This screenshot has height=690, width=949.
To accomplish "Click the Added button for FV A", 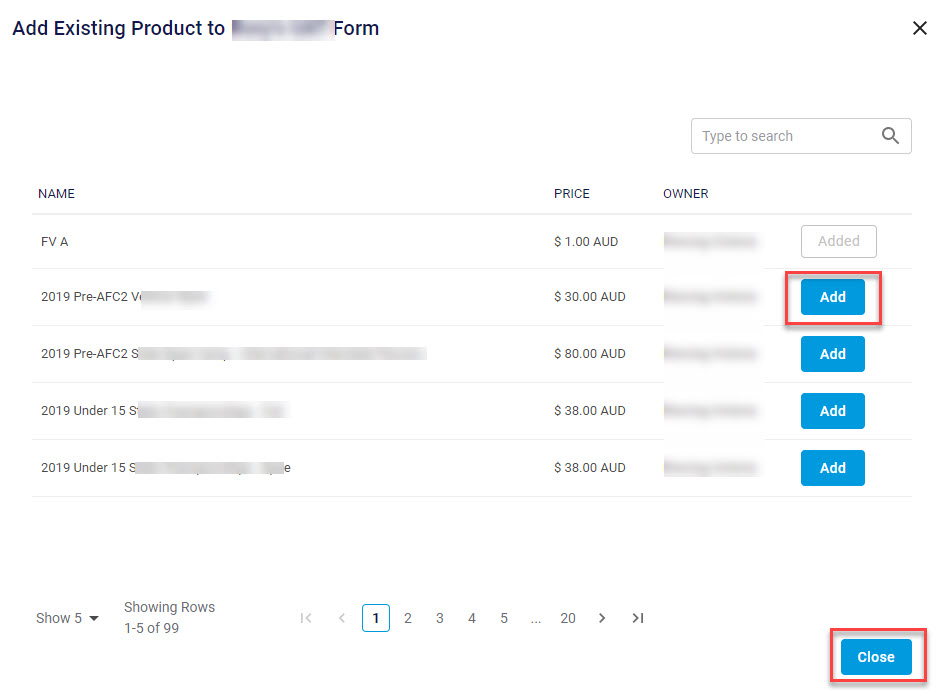I will 838,241.
